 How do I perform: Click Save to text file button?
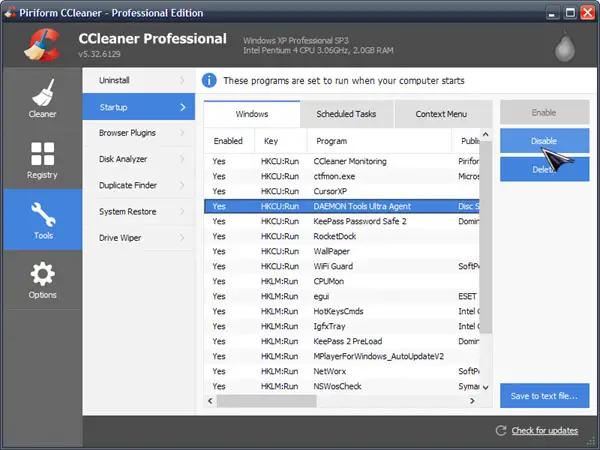[x=545, y=396]
